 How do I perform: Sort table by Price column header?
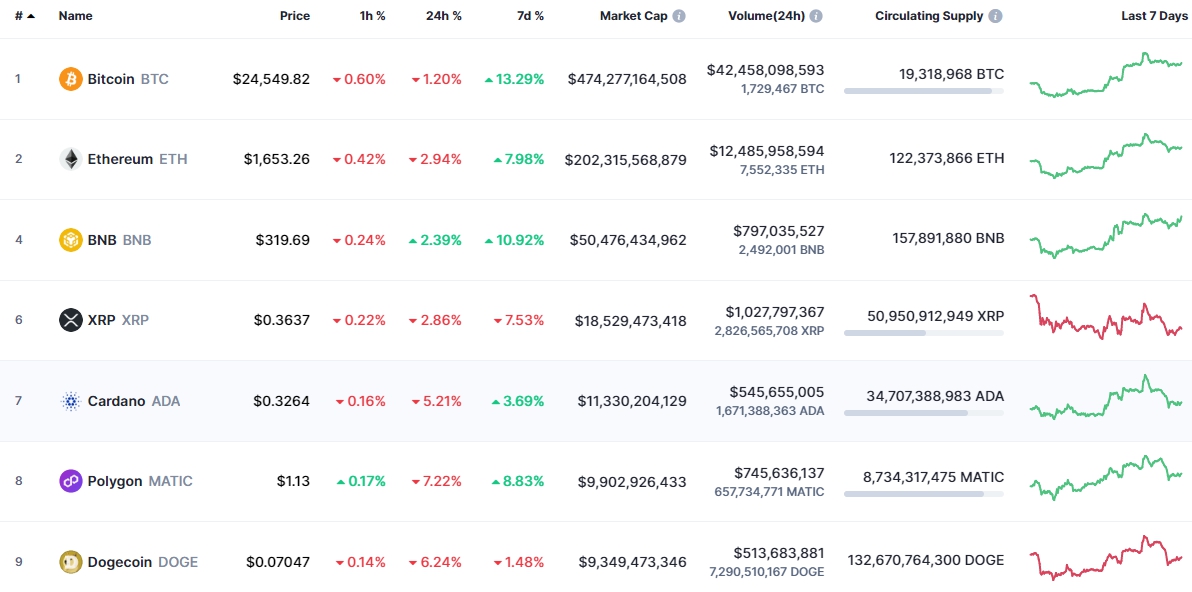click(294, 16)
